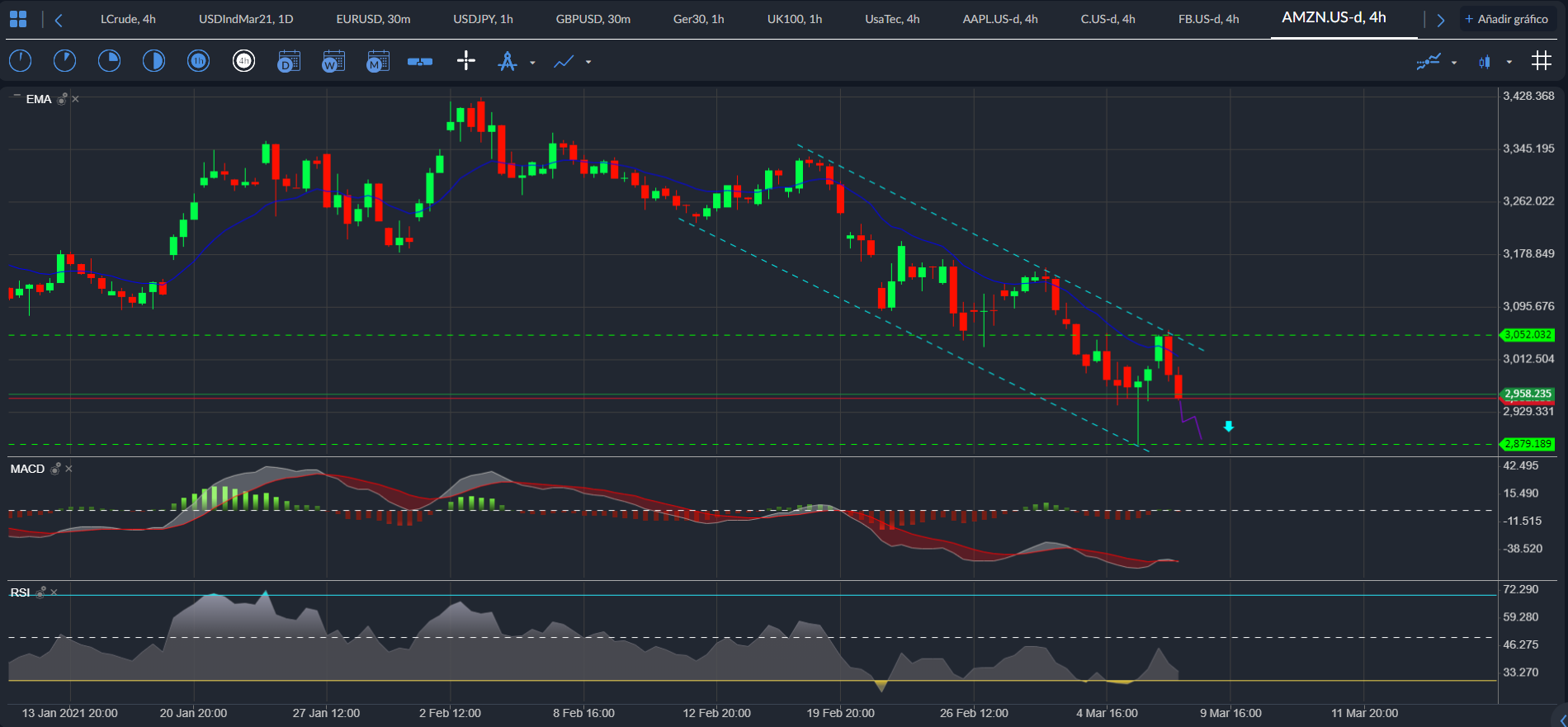The height and width of the screenshot is (727, 1568).
Task: Click the cyan down arrow chart marker
Action: tap(1229, 427)
